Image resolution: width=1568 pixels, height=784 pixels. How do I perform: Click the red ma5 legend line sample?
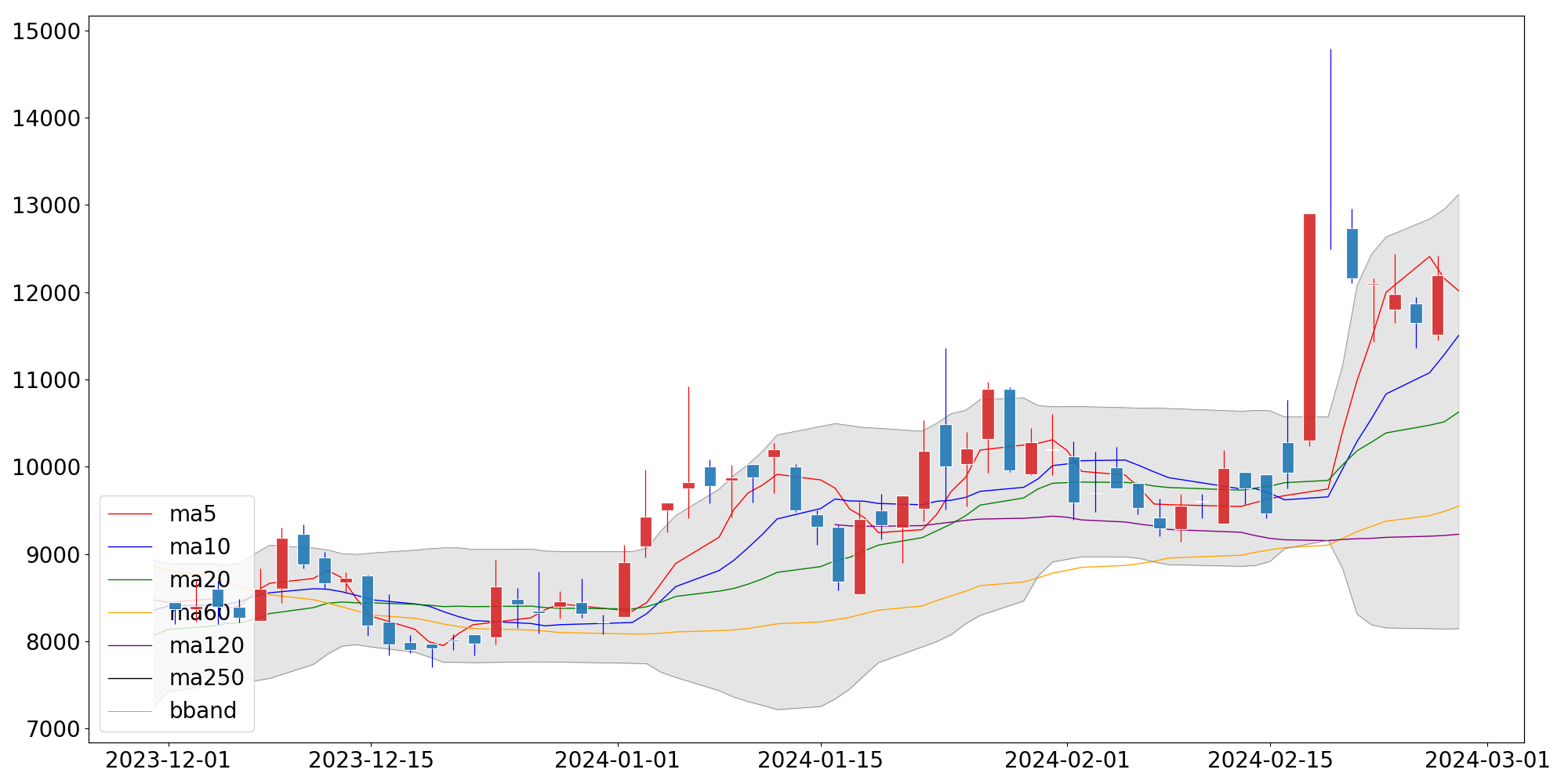[x=130, y=514]
